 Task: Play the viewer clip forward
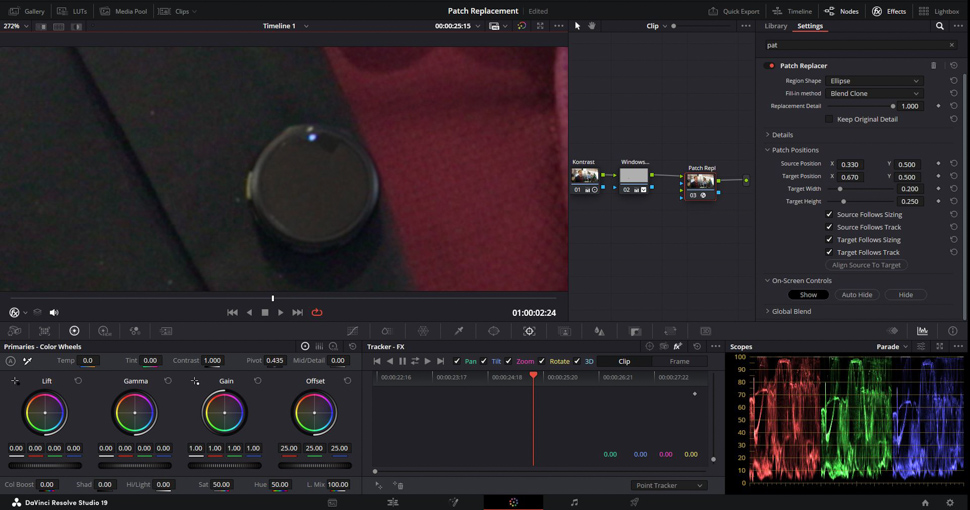(x=280, y=313)
